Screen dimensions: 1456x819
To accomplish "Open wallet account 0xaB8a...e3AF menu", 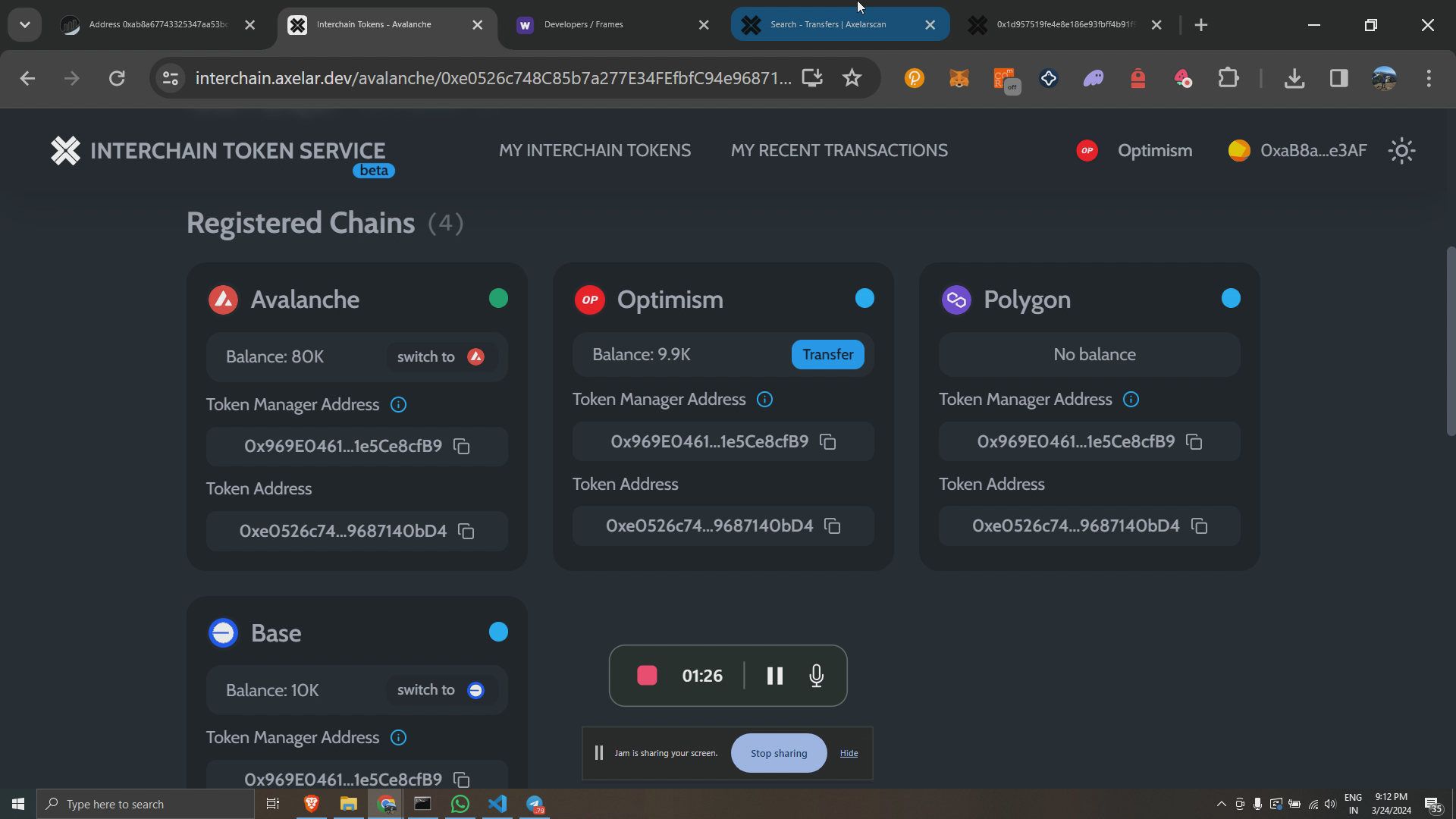I will click(1298, 151).
